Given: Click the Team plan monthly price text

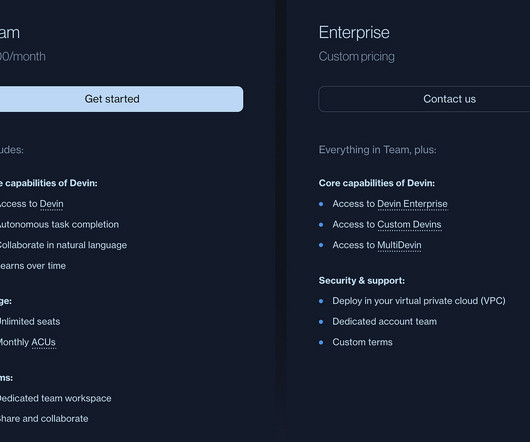Looking at the screenshot, I should click(x=23, y=56).
